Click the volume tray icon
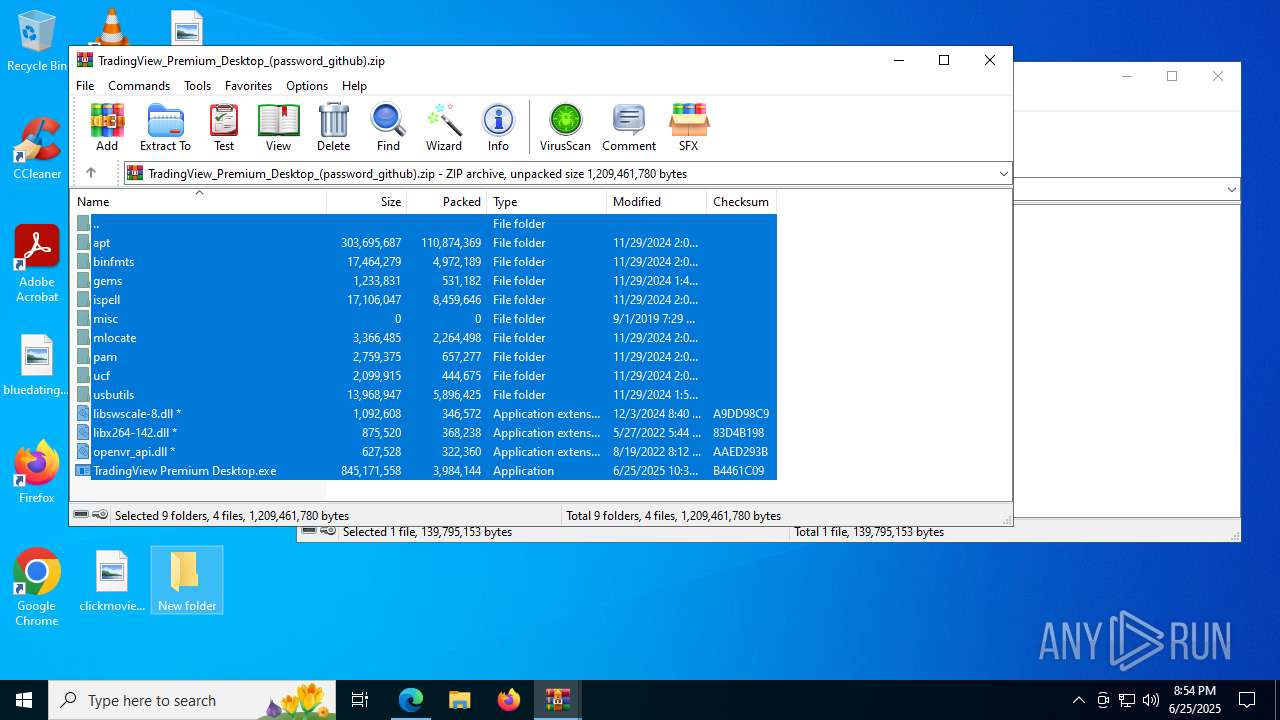 (1151, 700)
